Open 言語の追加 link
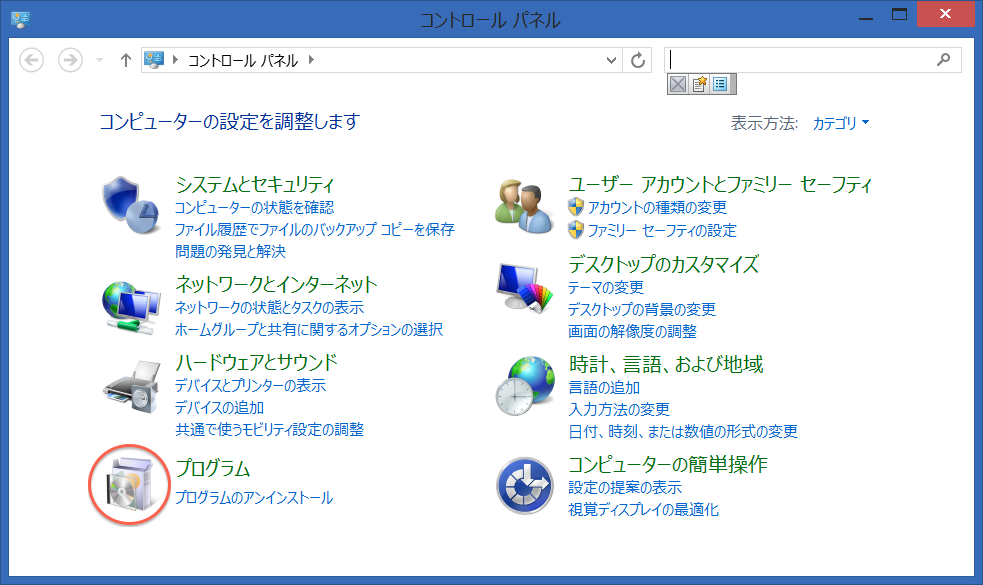This screenshot has width=983, height=585. pyautogui.click(x=604, y=388)
